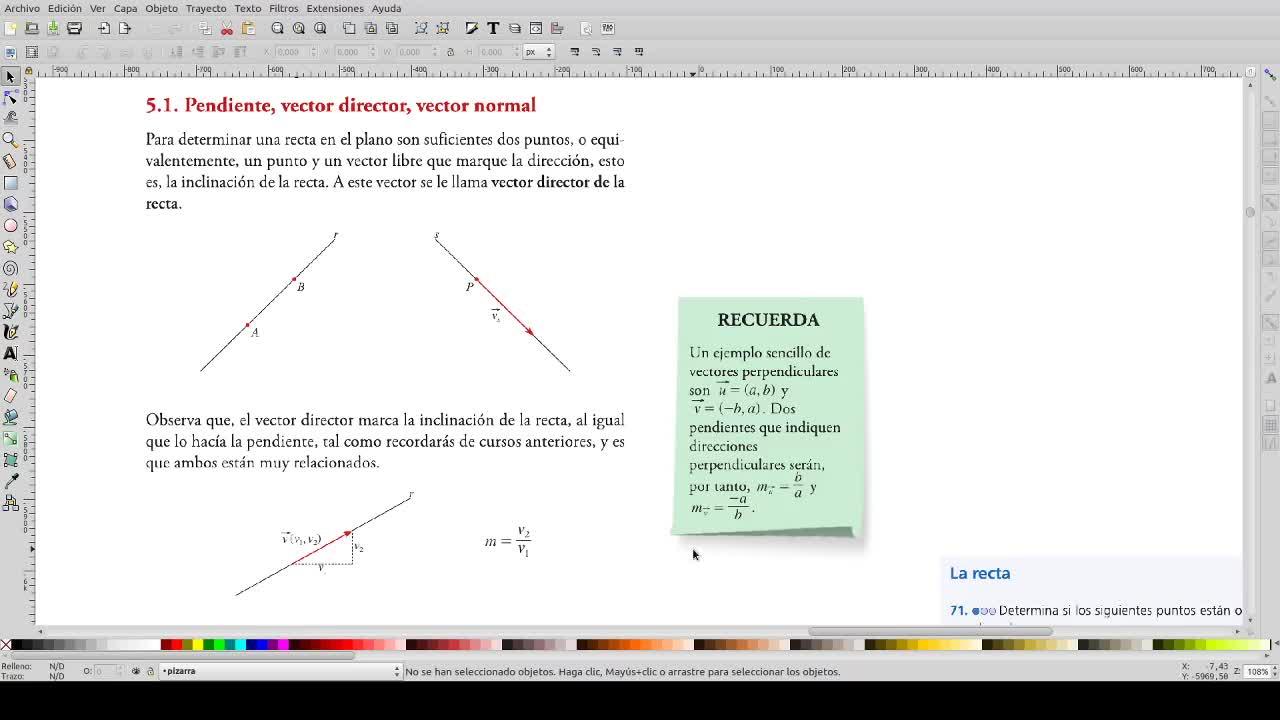Toggle scaling of rounded rectangle corners

pos(596,52)
